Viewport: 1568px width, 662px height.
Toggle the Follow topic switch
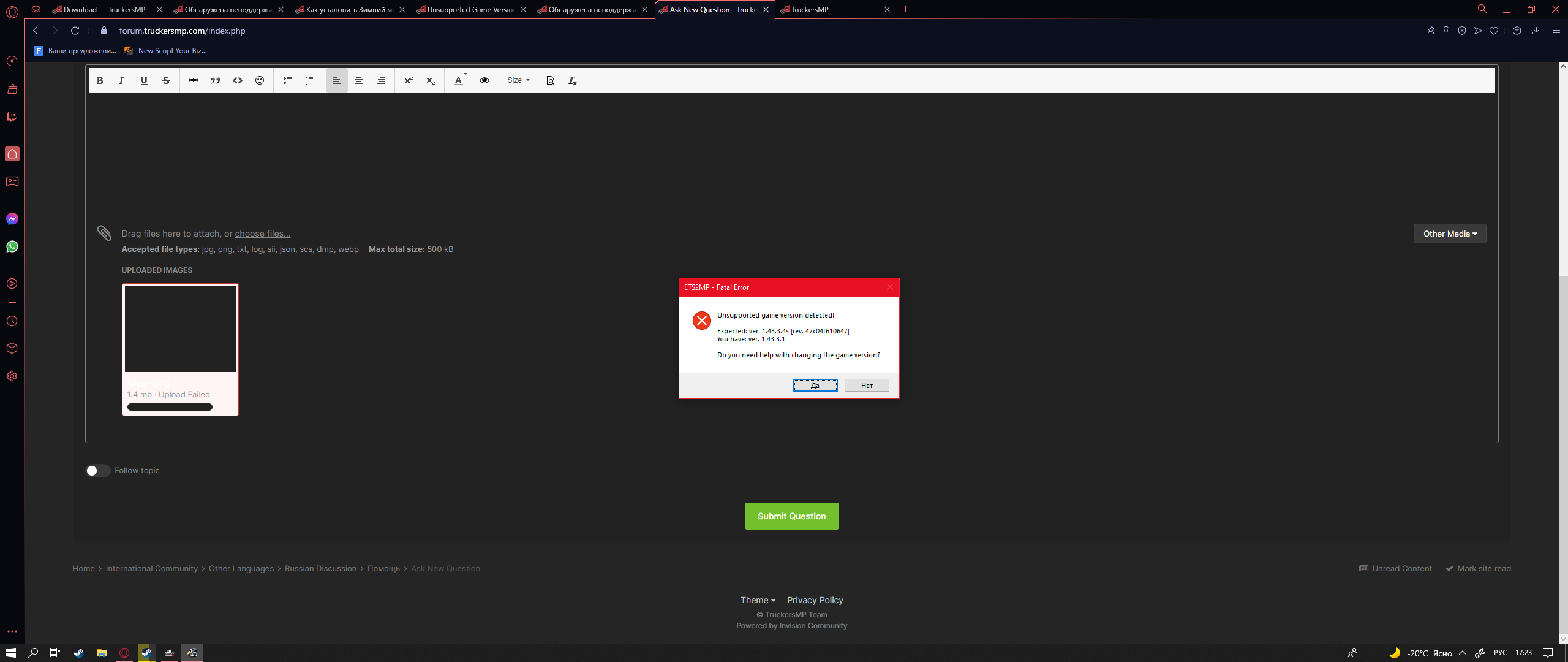click(x=97, y=471)
